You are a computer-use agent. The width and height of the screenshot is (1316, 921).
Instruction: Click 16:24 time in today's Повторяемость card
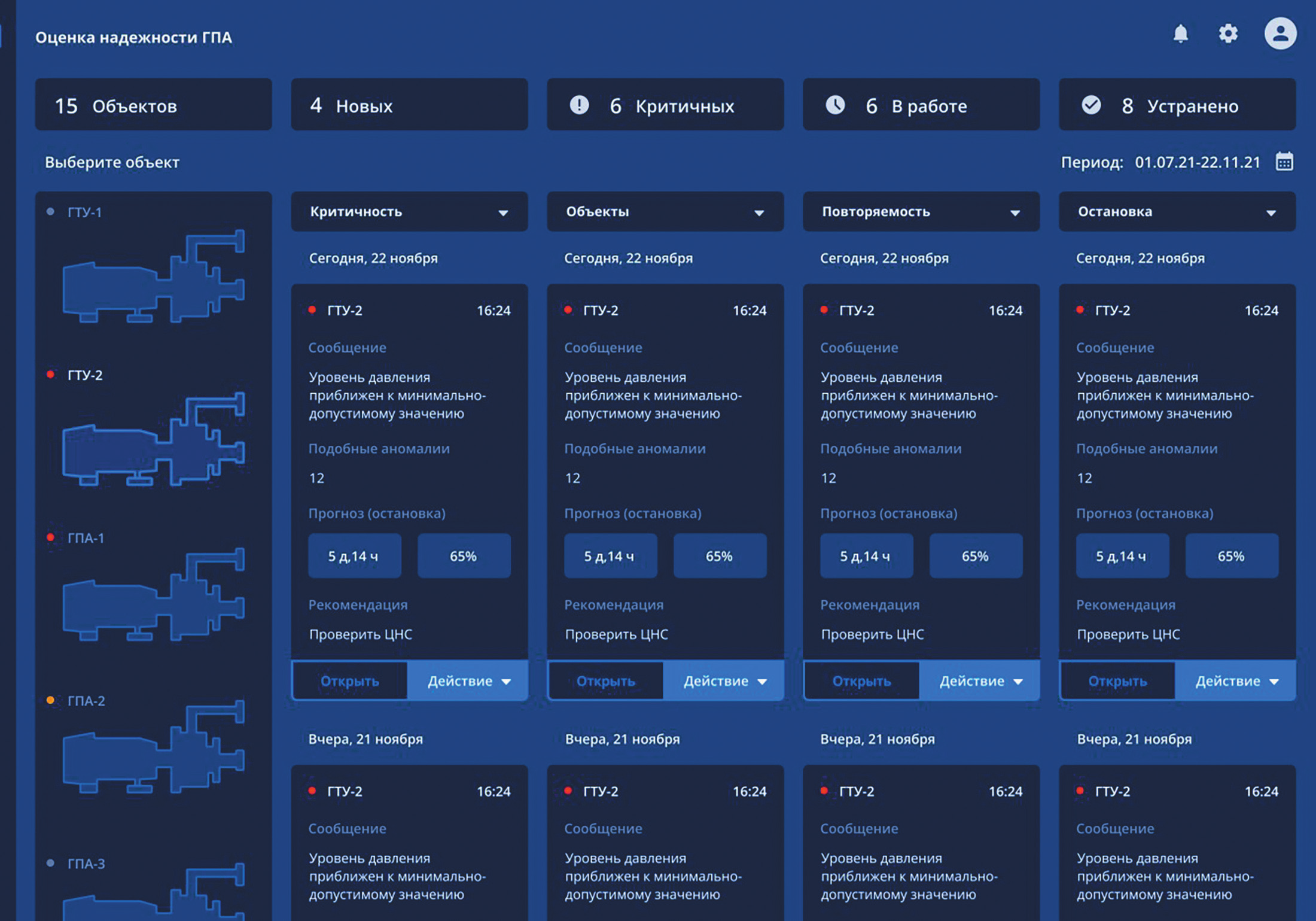[x=1006, y=311]
